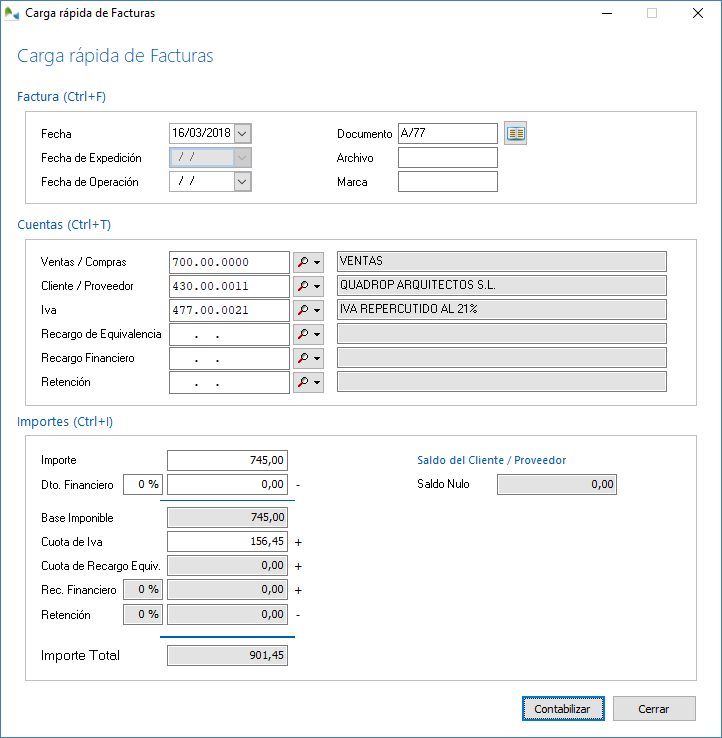Click the search icon for Ventas / Compras account
Screen dimensions: 722x738
click(303, 262)
